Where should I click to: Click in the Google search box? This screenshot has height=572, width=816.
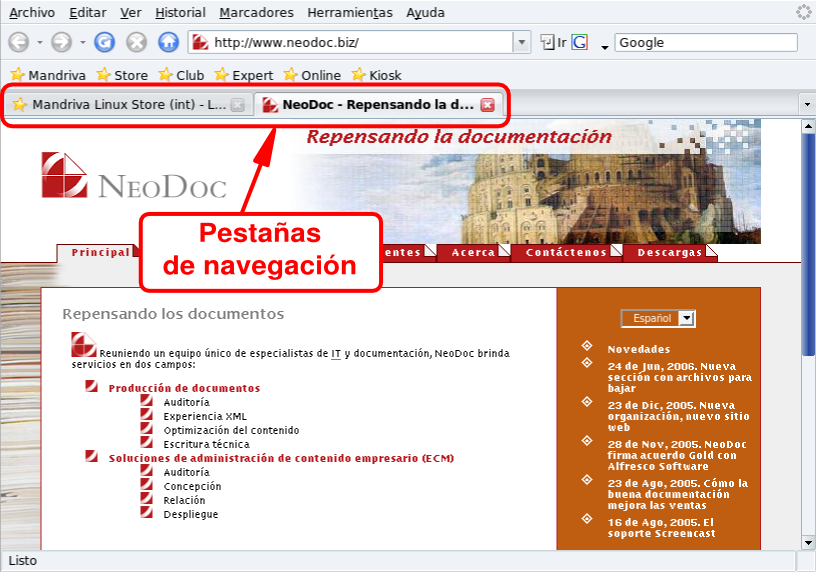[706, 42]
